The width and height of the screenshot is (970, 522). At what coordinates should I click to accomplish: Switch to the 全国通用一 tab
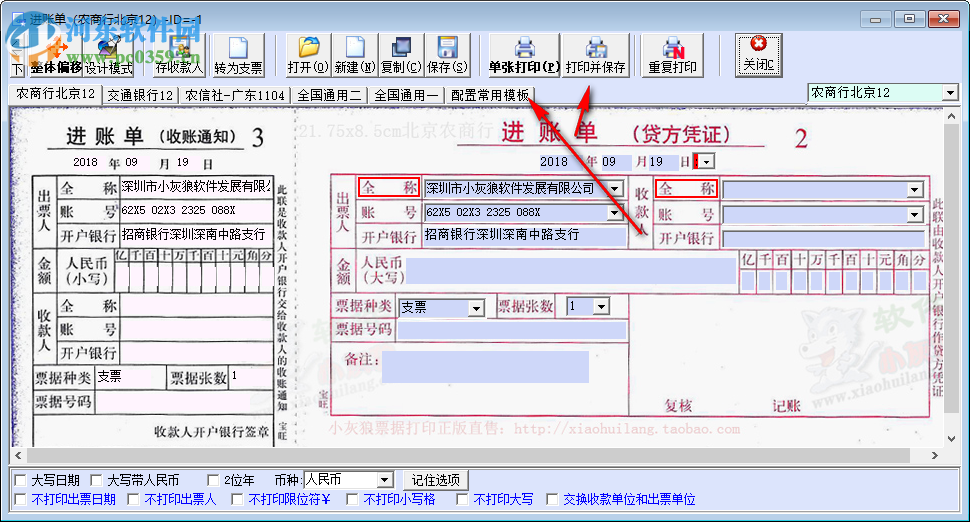click(x=406, y=95)
